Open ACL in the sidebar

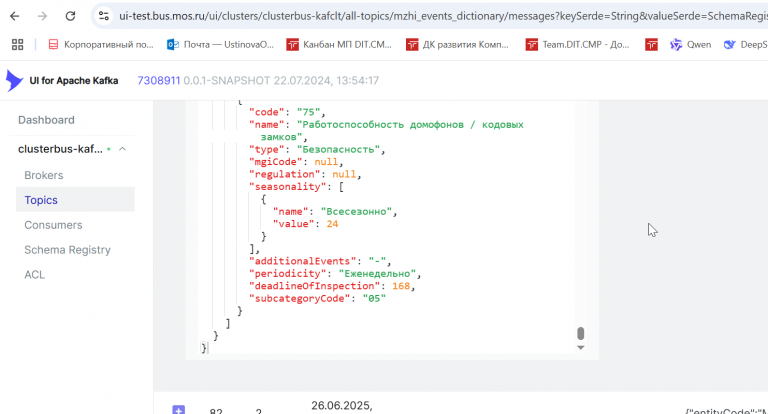[34, 275]
